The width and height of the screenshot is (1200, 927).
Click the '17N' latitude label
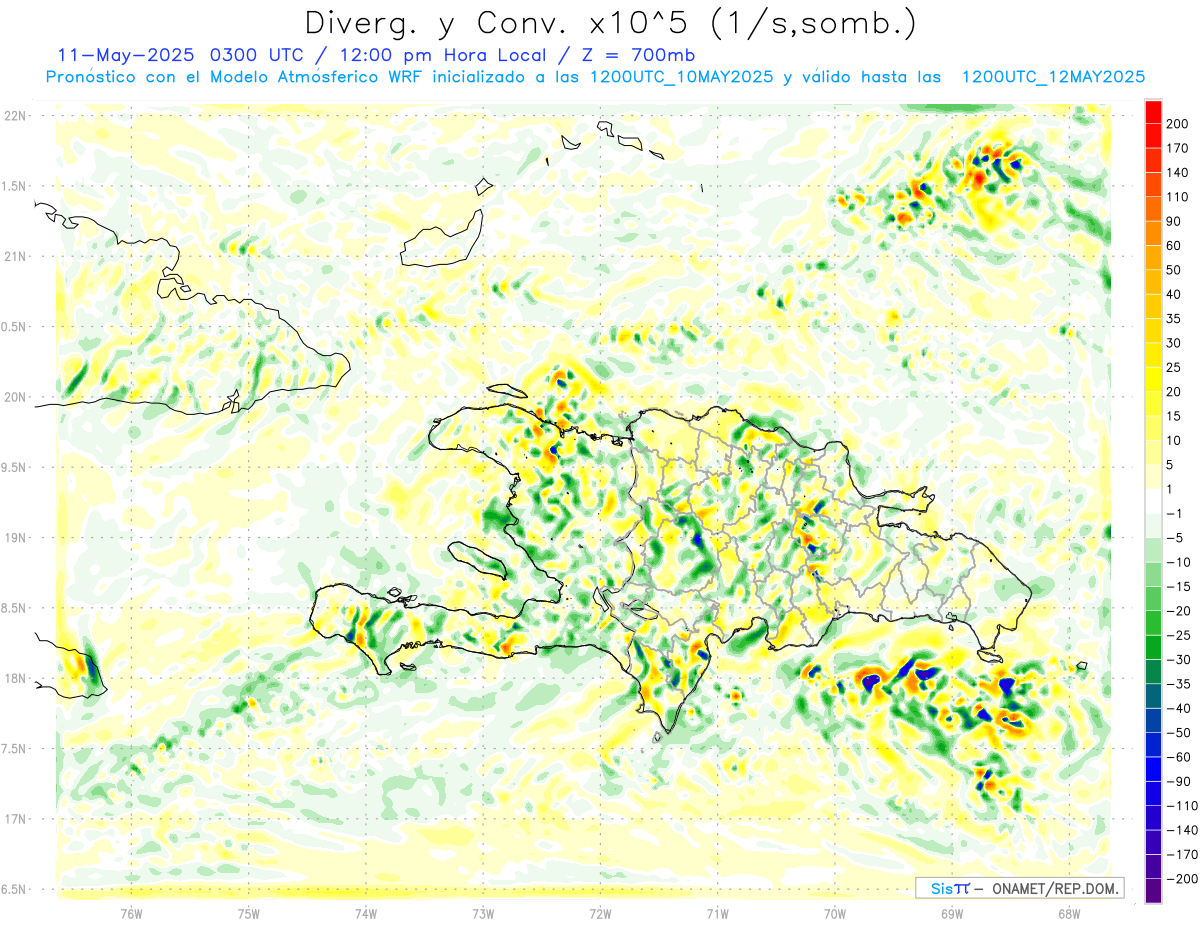pyautogui.click(x=16, y=819)
